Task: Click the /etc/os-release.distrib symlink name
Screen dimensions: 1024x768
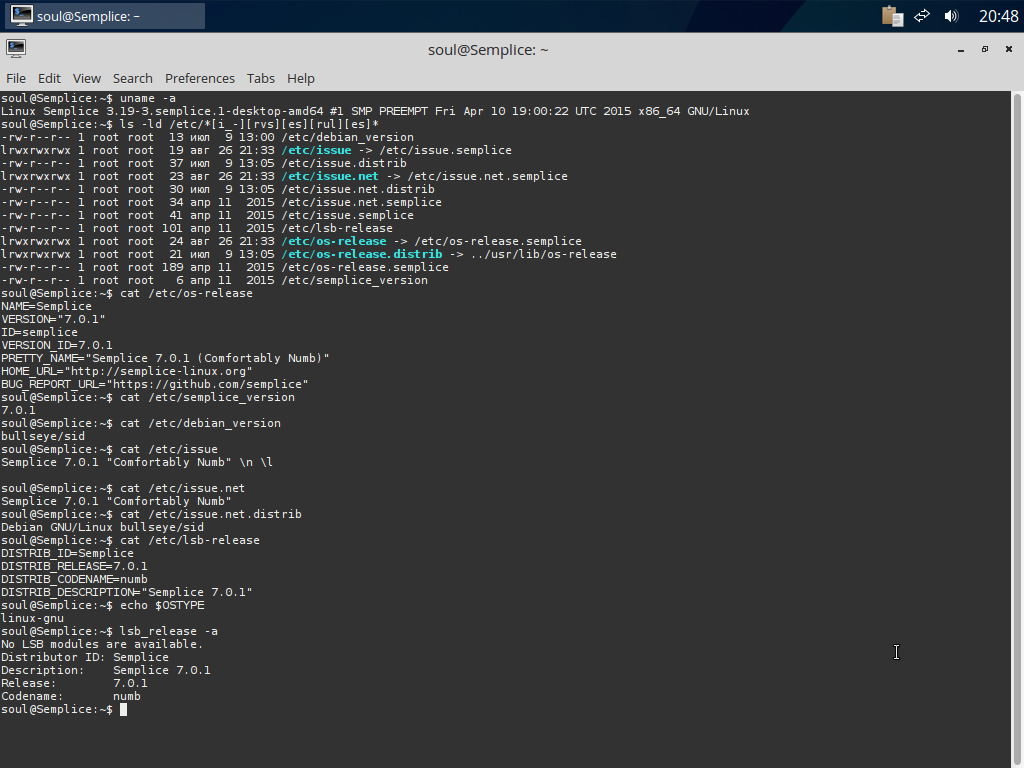Action: pos(362,254)
